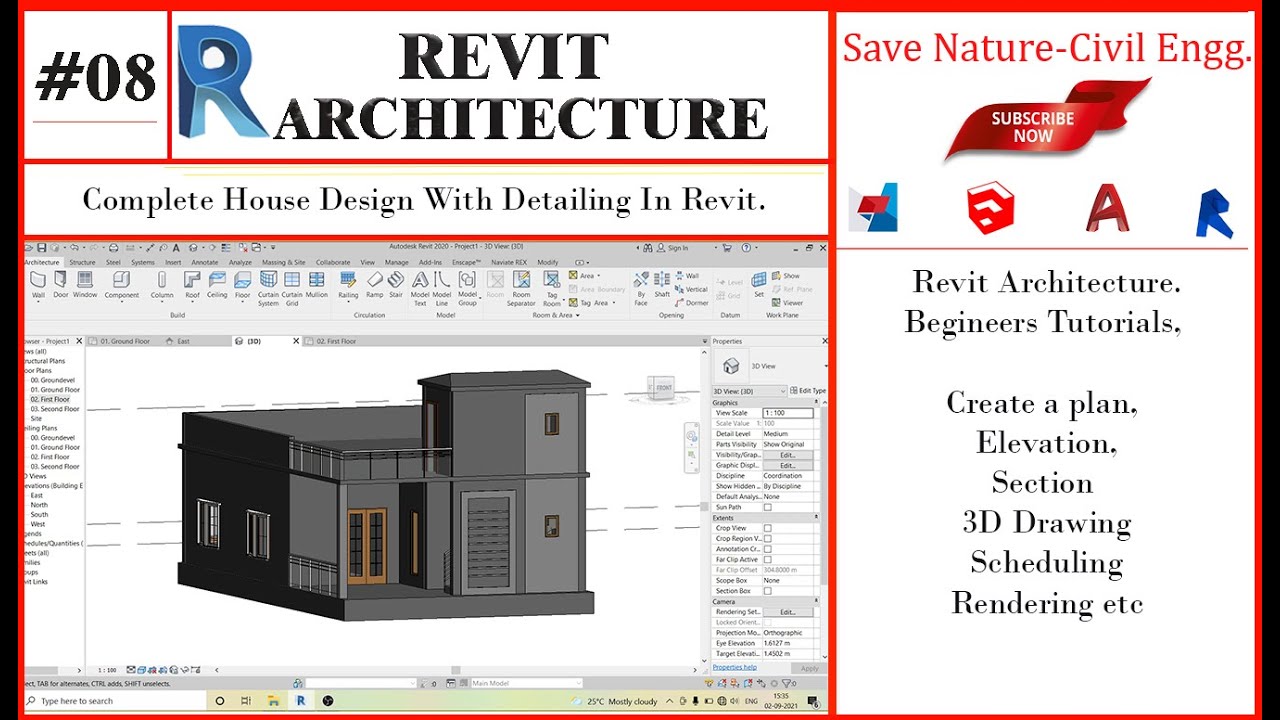Click Sign In in title bar
Screen dimensions: 1280x720
tap(673, 248)
